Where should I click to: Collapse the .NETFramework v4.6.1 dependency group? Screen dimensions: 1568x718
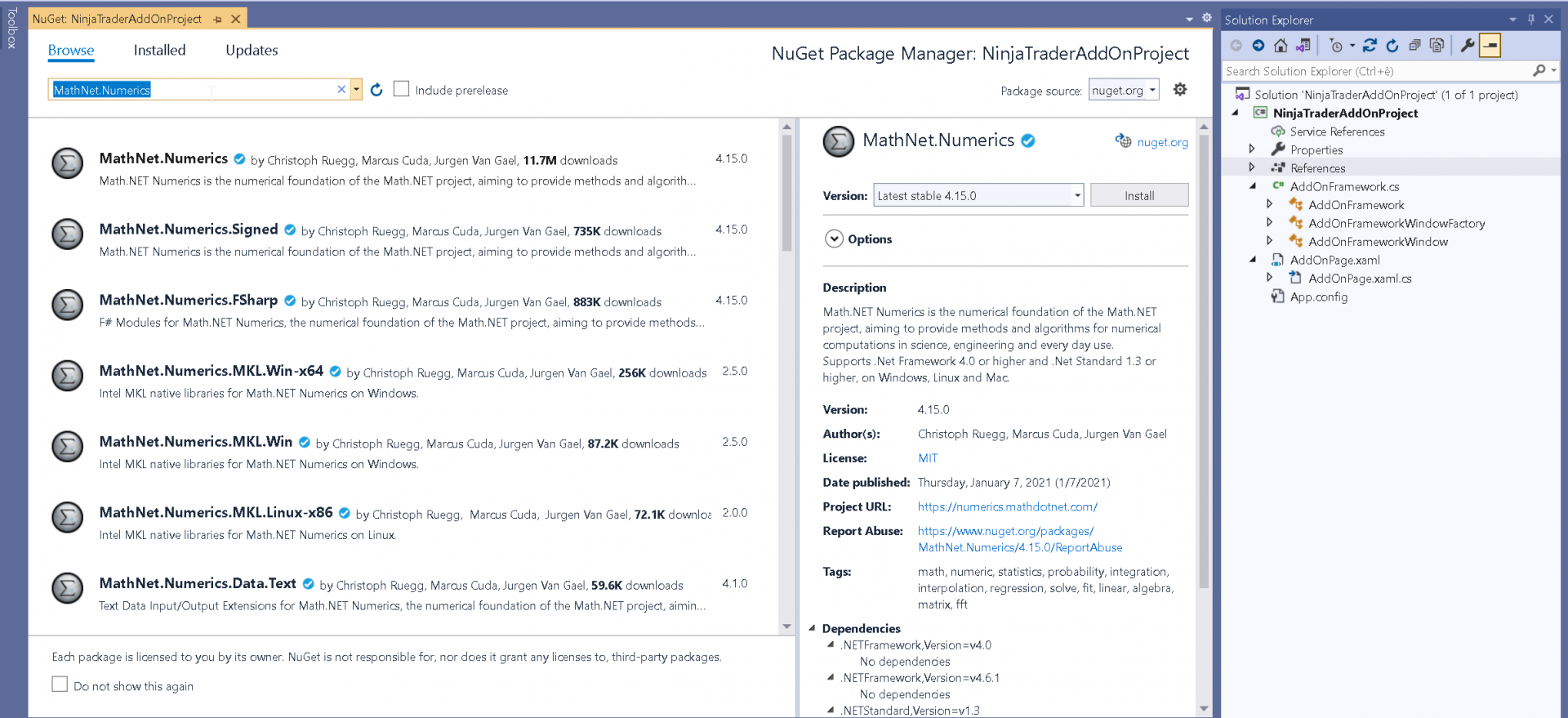(x=831, y=677)
